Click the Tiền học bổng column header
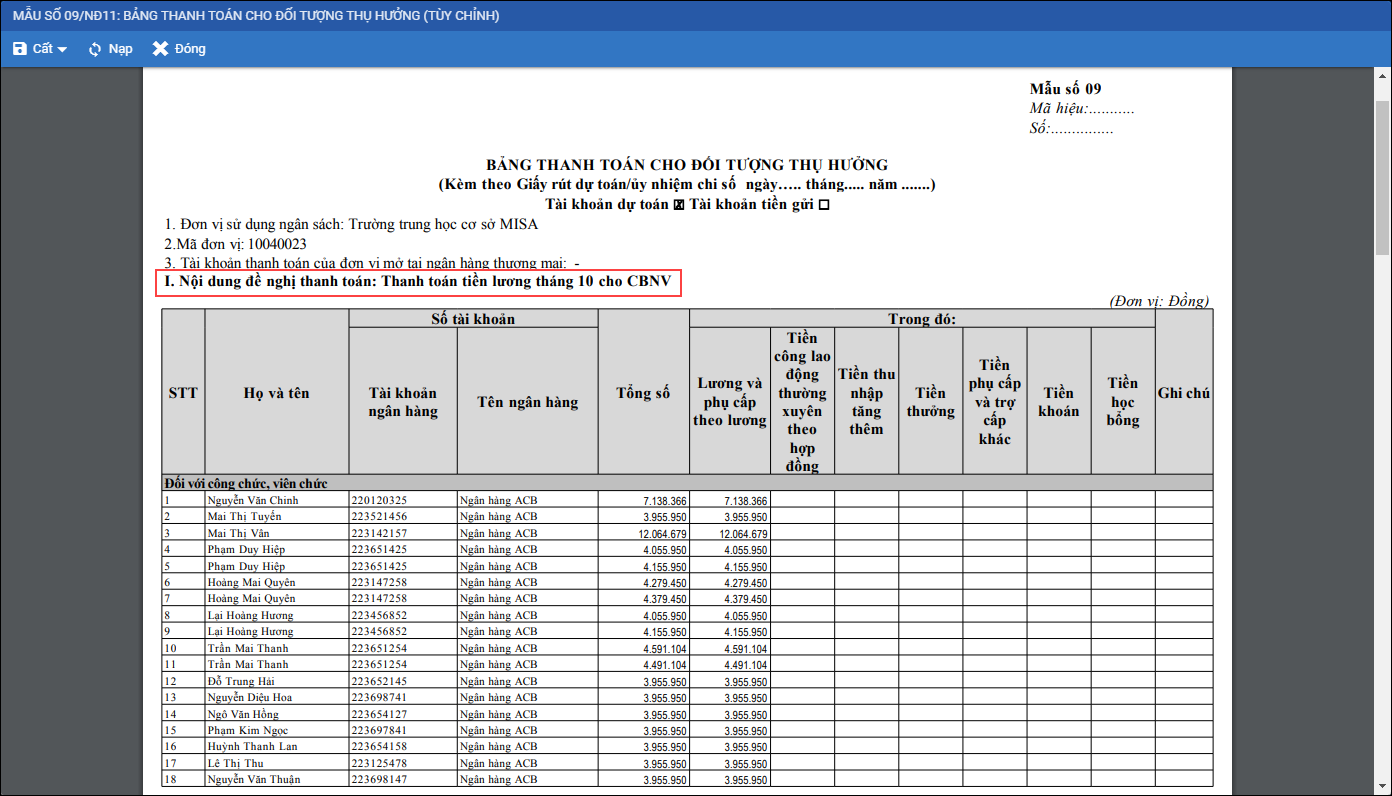 [x=1122, y=402]
